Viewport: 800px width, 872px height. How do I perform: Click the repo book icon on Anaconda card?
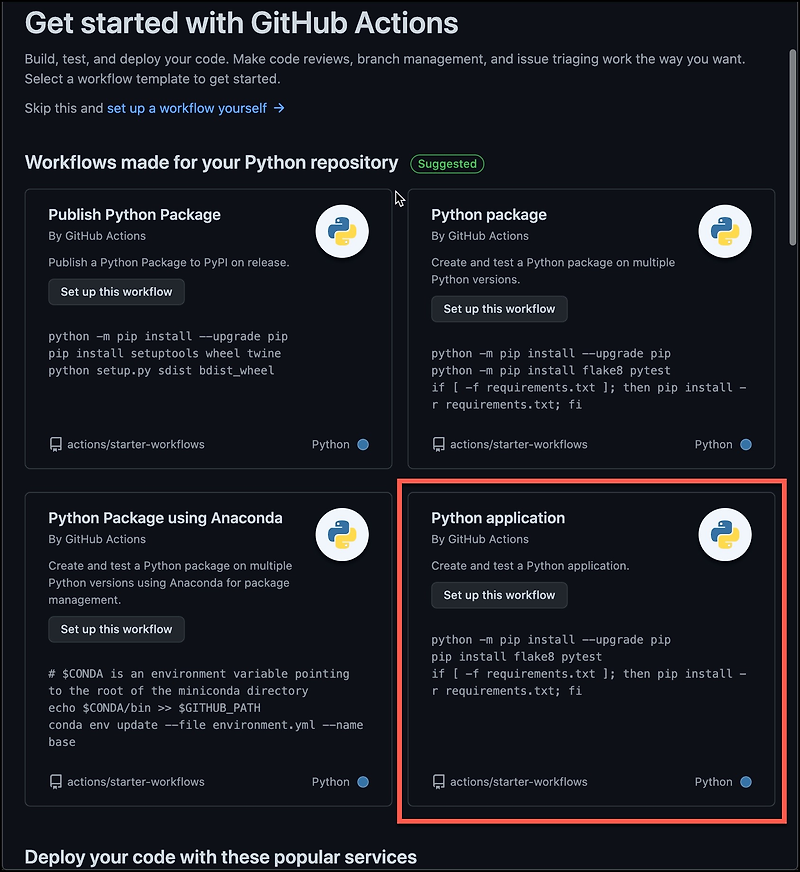[55, 781]
